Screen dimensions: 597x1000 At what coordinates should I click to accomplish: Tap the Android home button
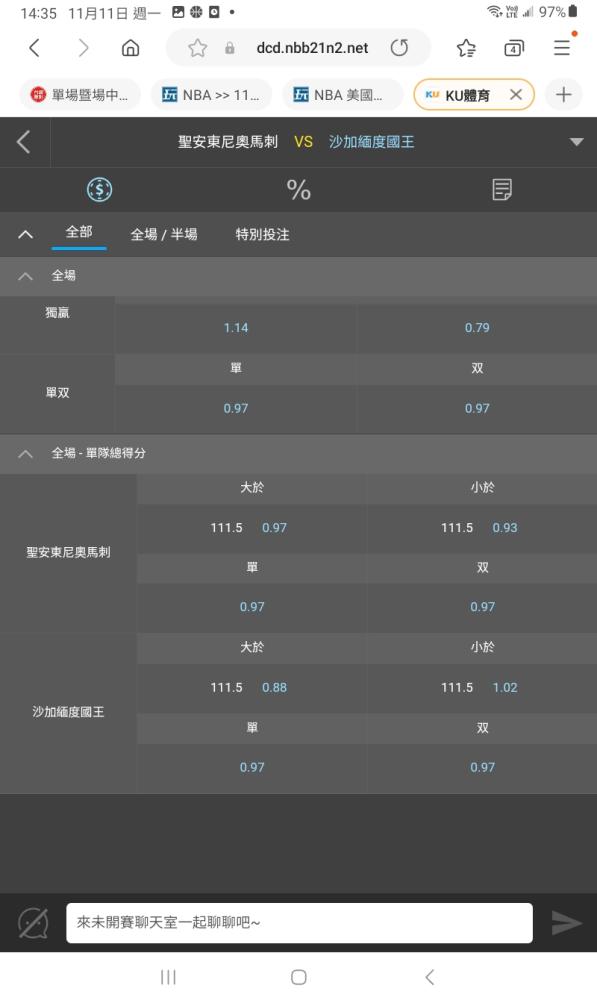(298, 977)
